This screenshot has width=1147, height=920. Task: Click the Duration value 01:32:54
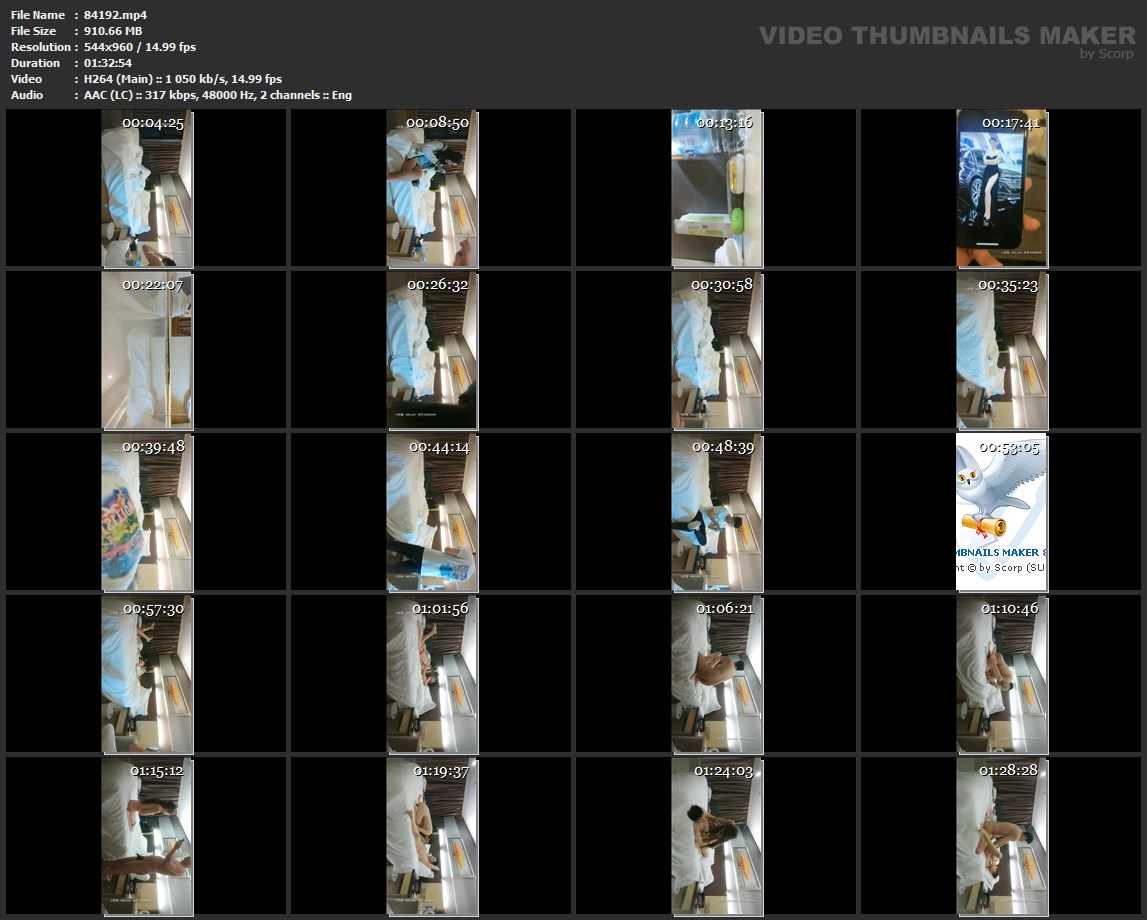click(x=108, y=63)
